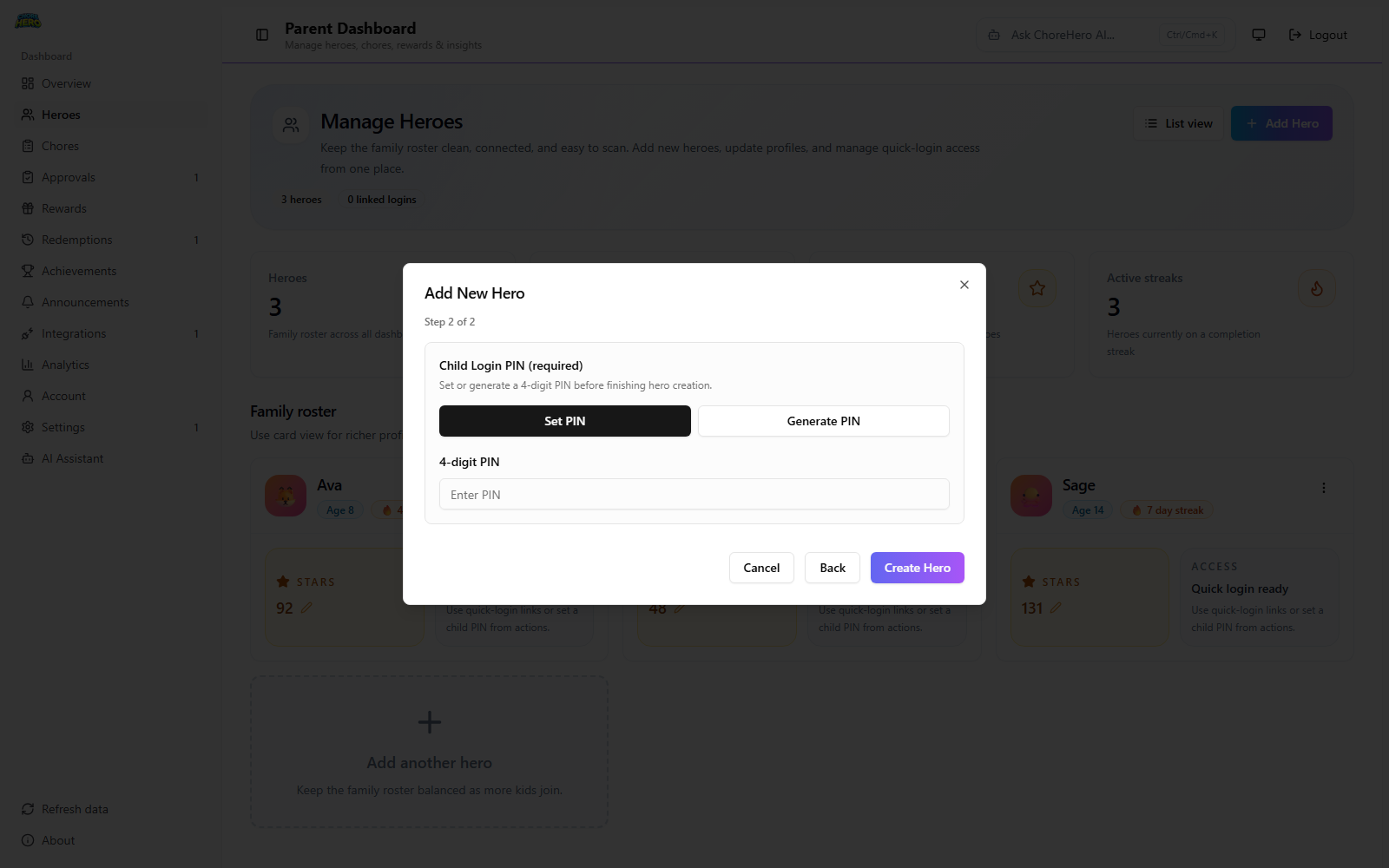The width and height of the screenshot is (1389, 868).
Task: Open the three-dot menu on Sage's card
Action: coord(1323,488)
